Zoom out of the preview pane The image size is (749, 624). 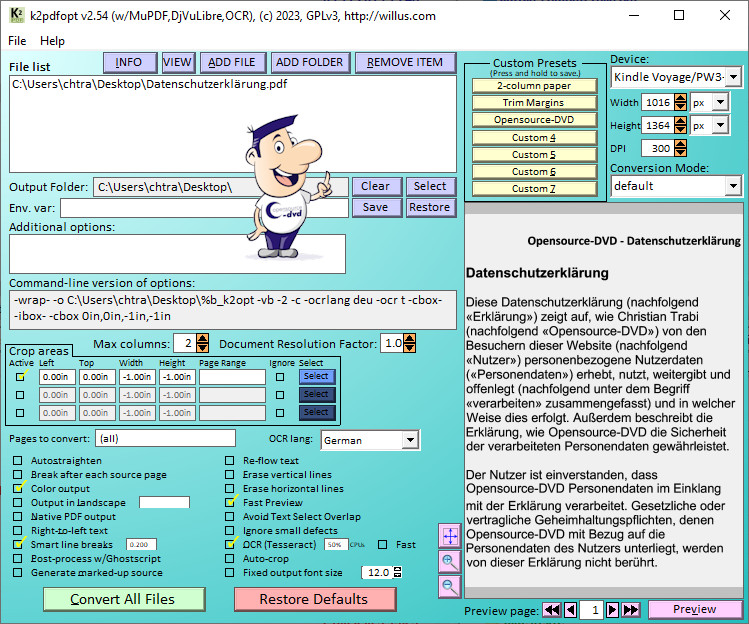coord(450,586)
